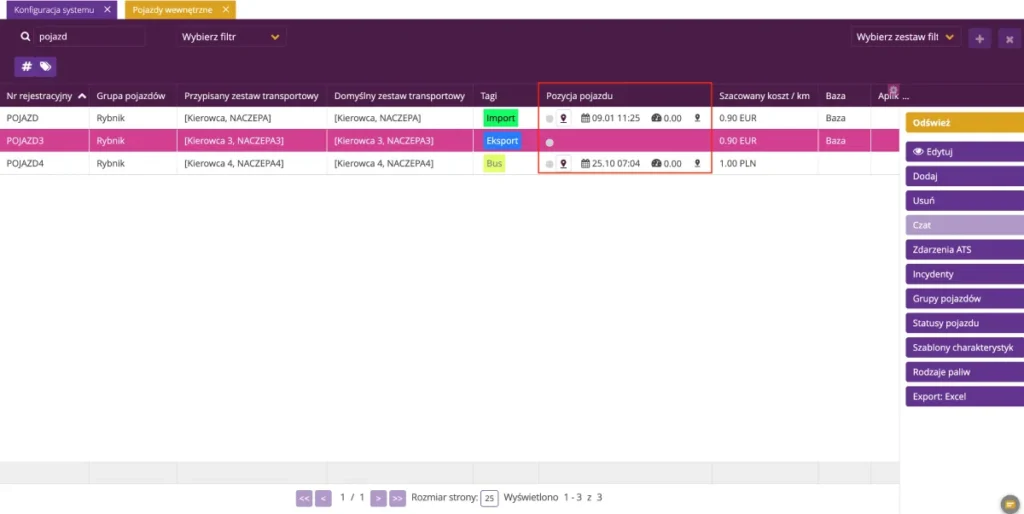The height and width of the screenshot is (514, 1024).
Task: Click the Export: Excel button
Action: click(965, 396)
